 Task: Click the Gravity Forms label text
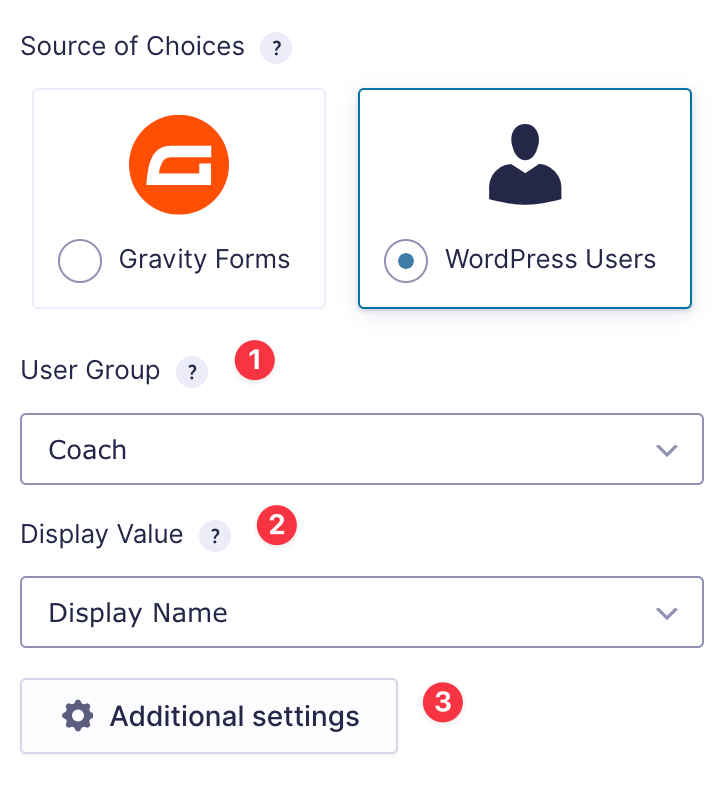click(x=204, y=260)
